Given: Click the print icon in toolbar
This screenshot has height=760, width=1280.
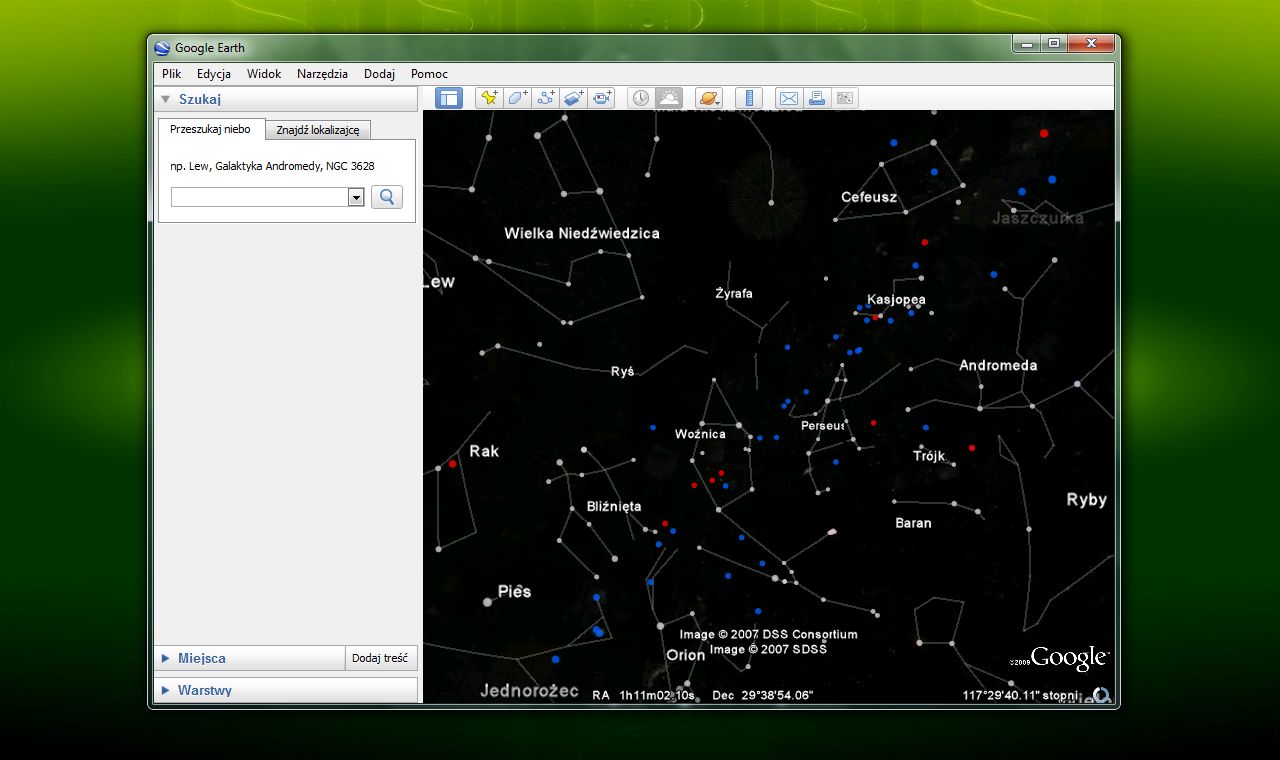Looking at the screenshot, I should pos(817,98).
